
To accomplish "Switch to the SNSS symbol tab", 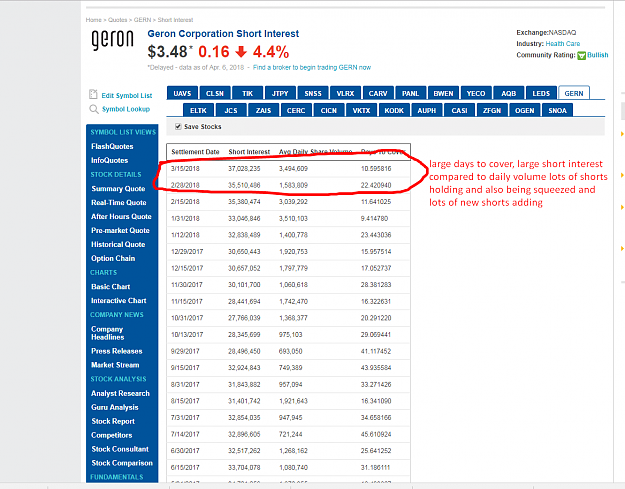I will 313,93.
